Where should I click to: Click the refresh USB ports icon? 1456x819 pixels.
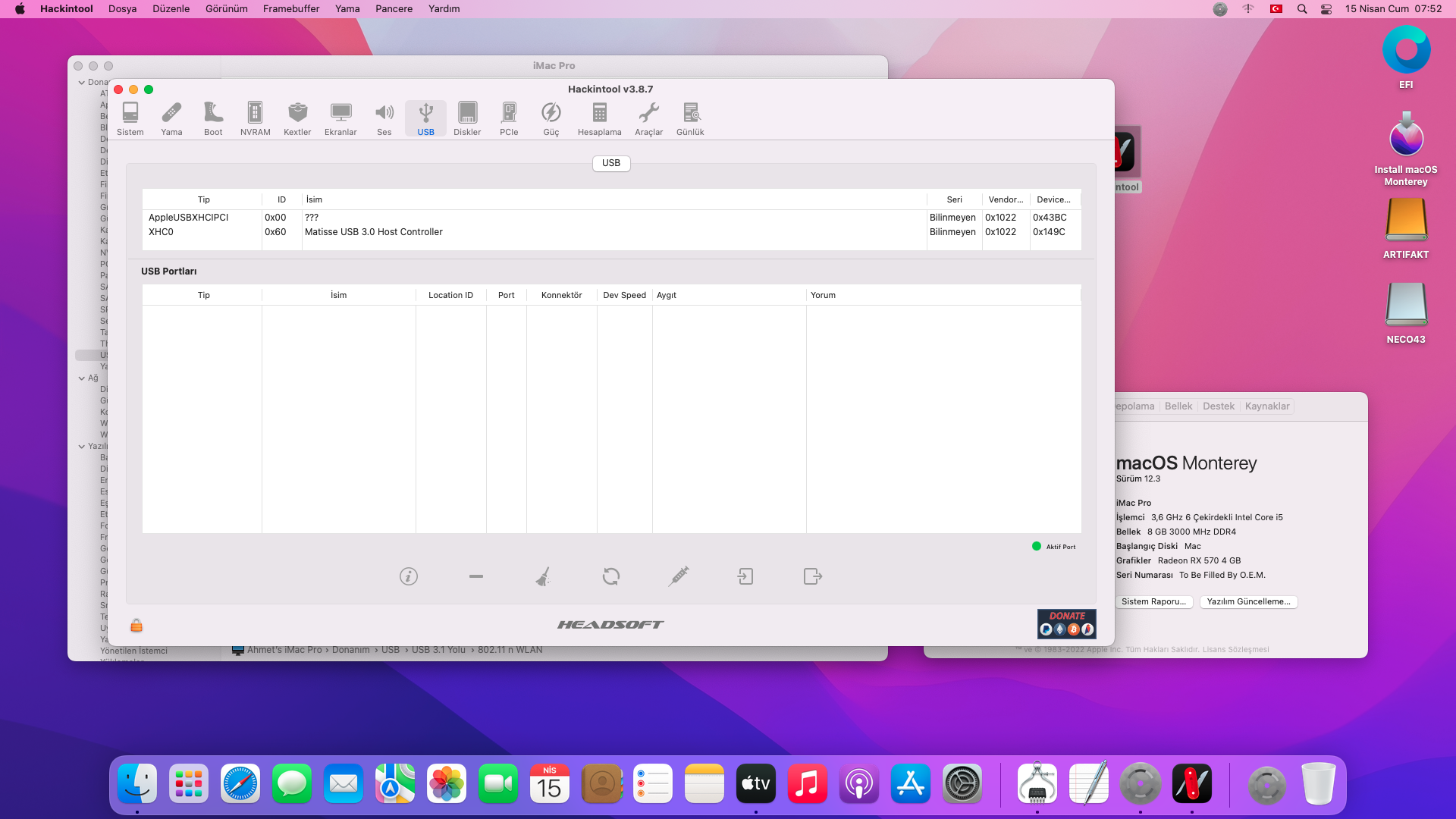(x=610, y=576)
